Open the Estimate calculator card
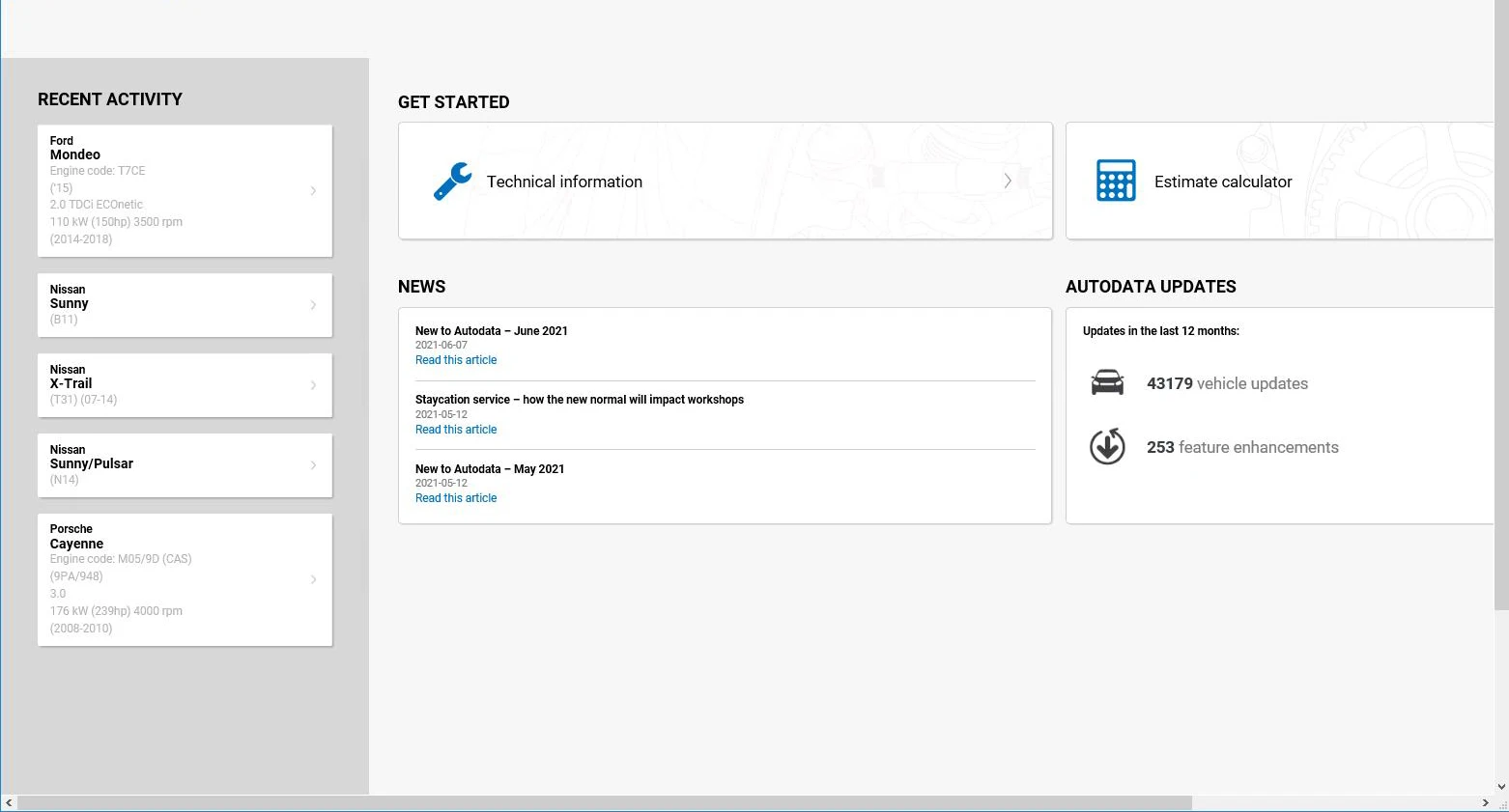The height and width of the screenshot is (812, 1509). click(1280, 181)
